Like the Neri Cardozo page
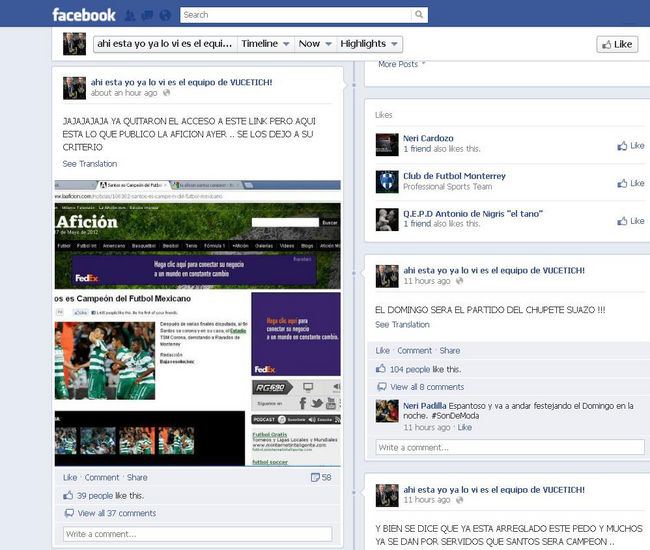This screenshot has width=650, height=550. click(x=630, y=146)
